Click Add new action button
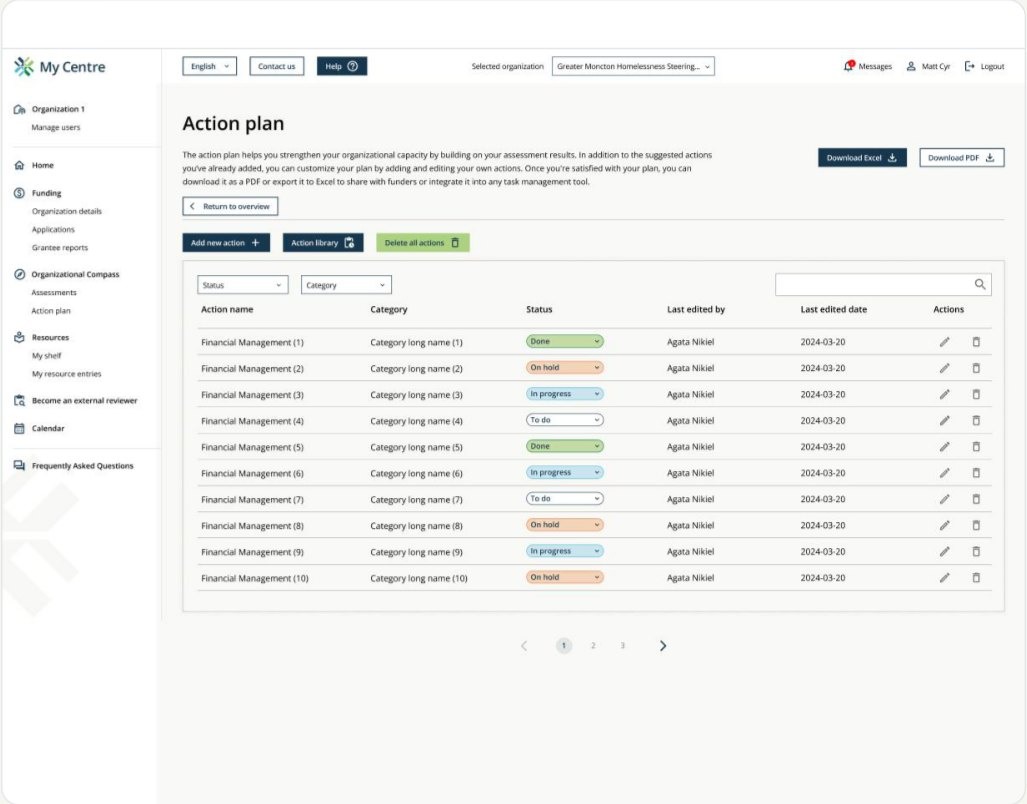The width and height of the screenshot is (1027, 804). click(x=226, y=243)
